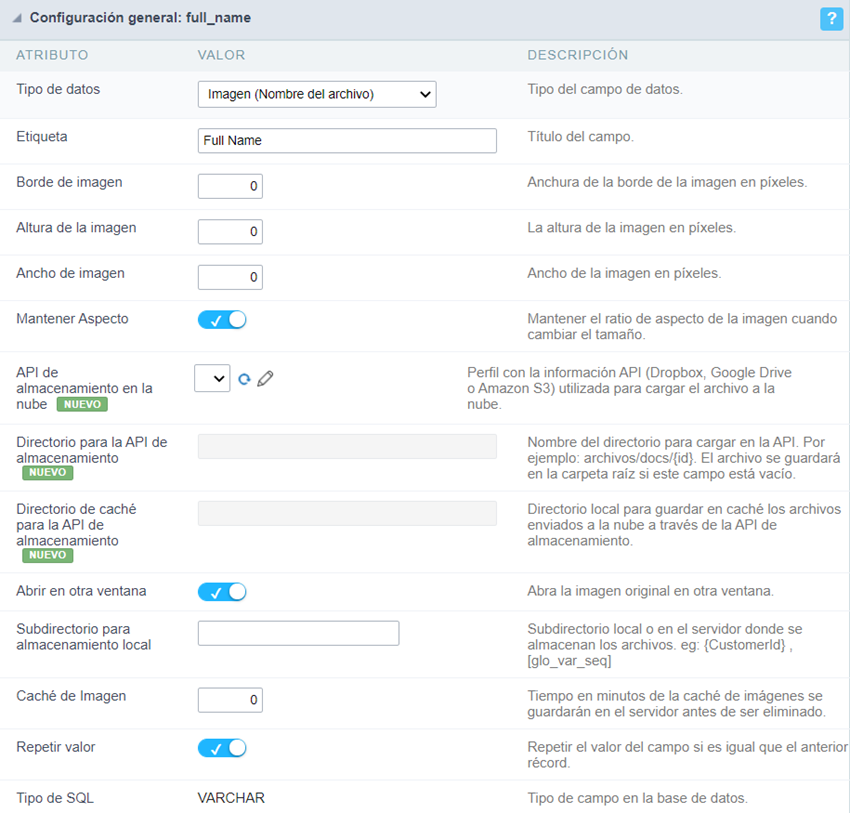This screenshot has height=813, width=850.
Task: Turn off Abrir en otra ventana
Action: 221,591
